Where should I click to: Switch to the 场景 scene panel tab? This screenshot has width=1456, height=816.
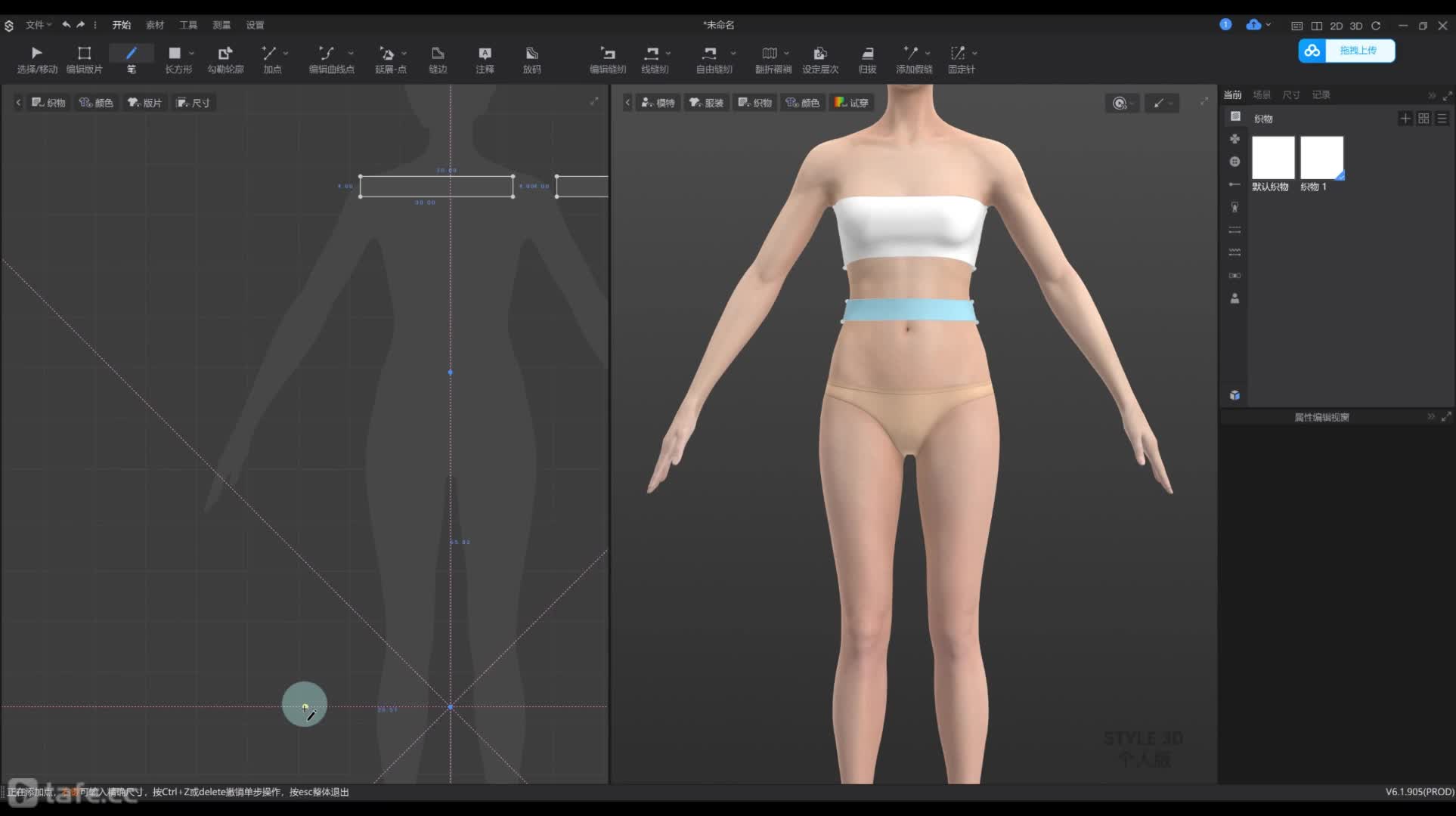click(1262, 94)
